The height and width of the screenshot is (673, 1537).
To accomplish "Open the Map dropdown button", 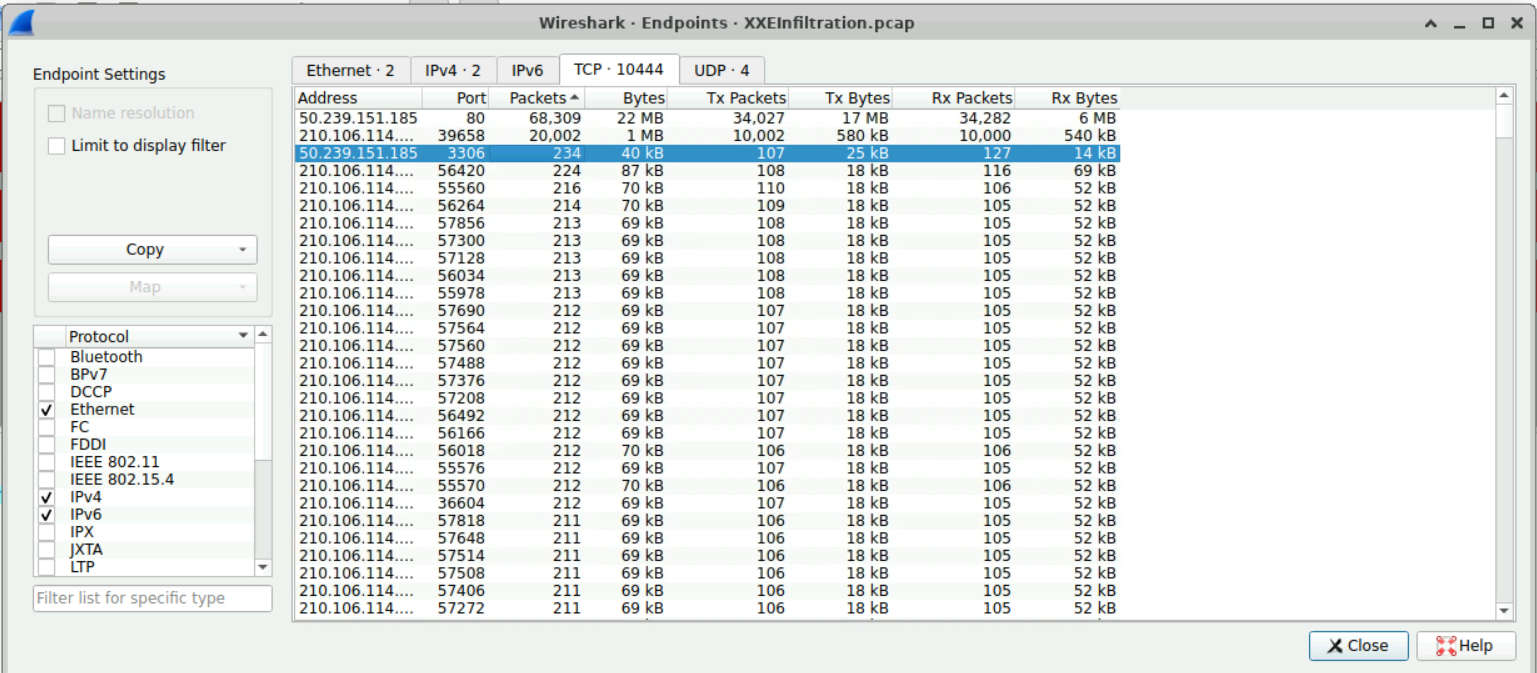I will (x=153, y=287).
